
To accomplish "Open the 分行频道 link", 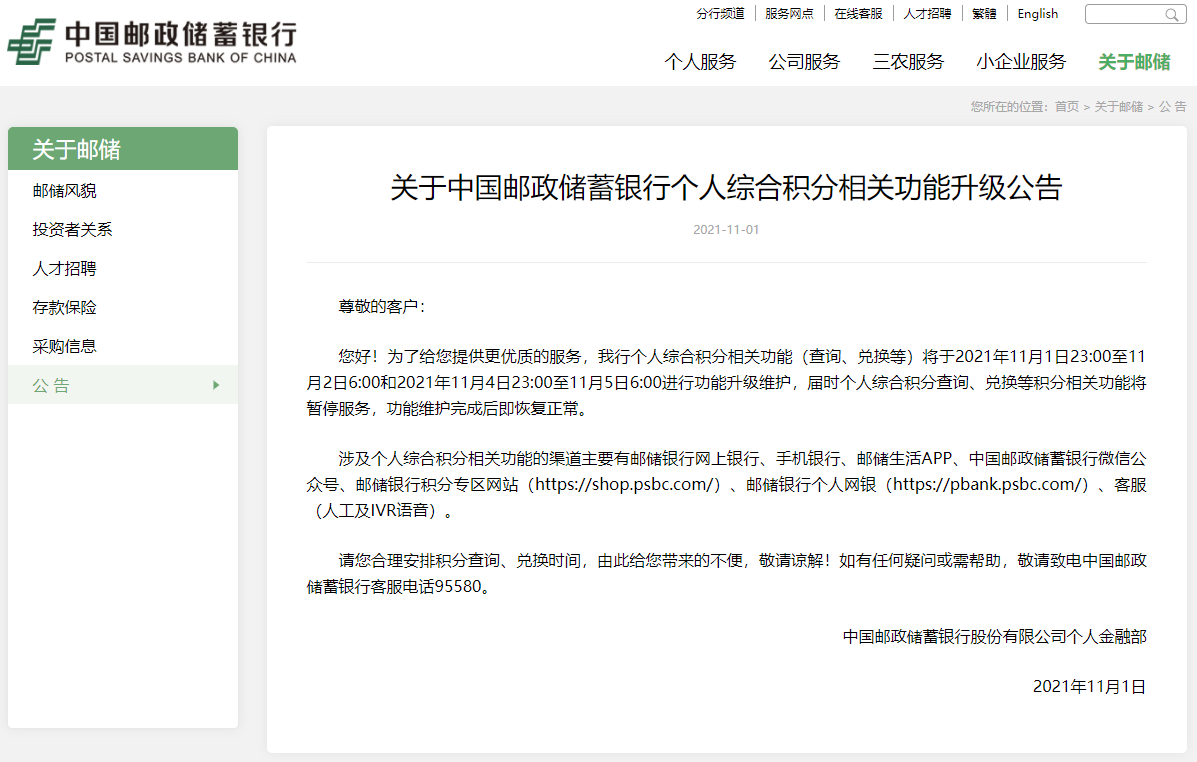I will pyautogui.click(x=720, y=14).
